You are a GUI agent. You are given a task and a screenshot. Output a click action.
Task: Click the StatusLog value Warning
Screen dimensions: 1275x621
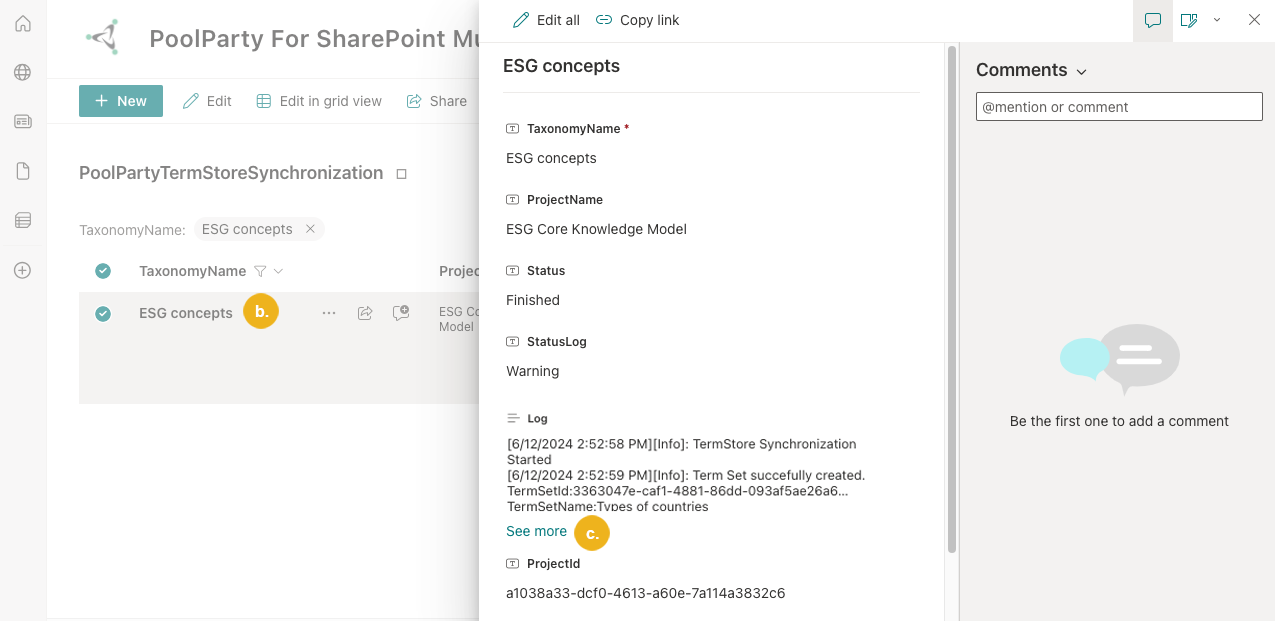(533, 371)
